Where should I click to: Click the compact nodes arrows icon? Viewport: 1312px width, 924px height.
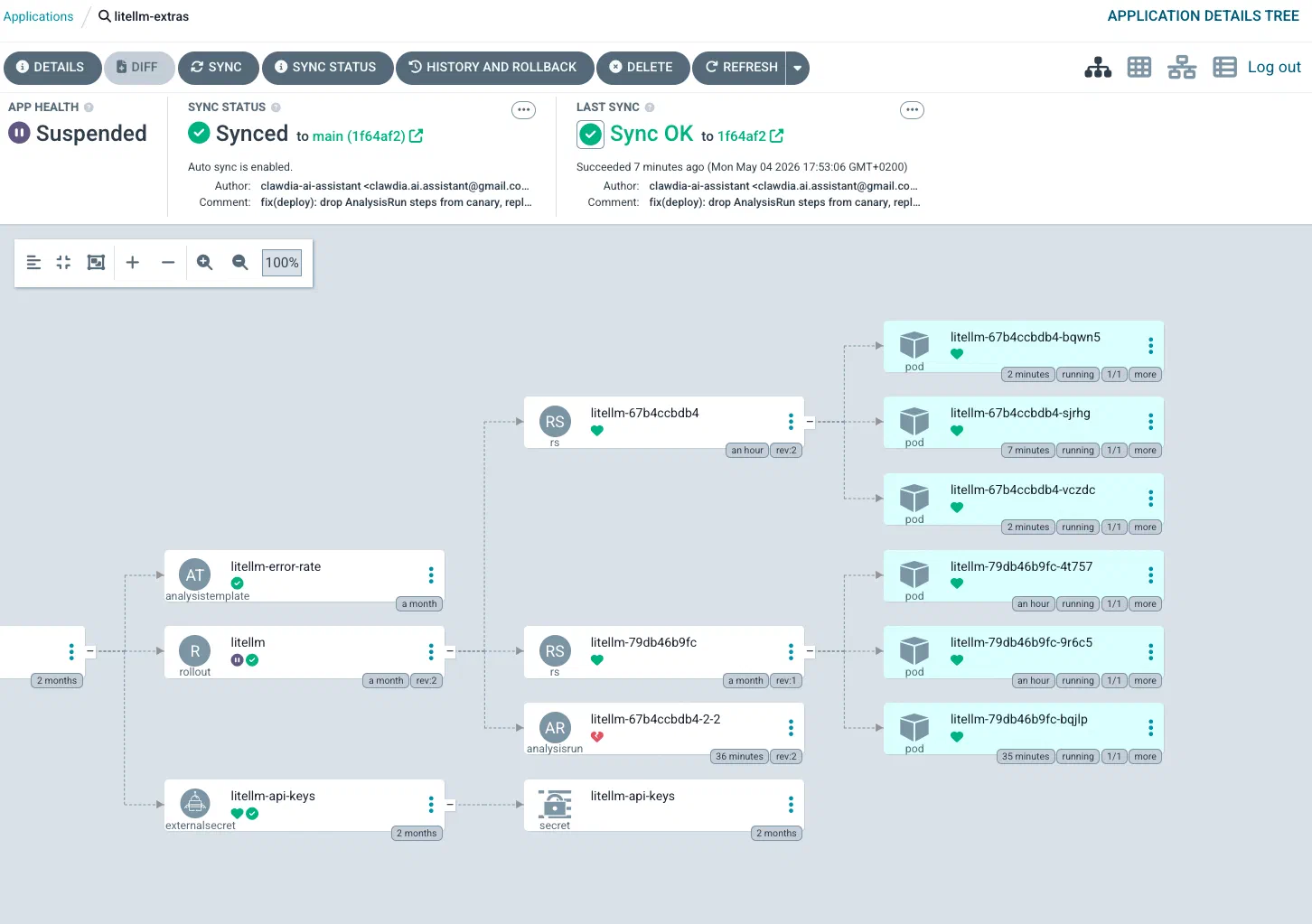coord(63,262)
